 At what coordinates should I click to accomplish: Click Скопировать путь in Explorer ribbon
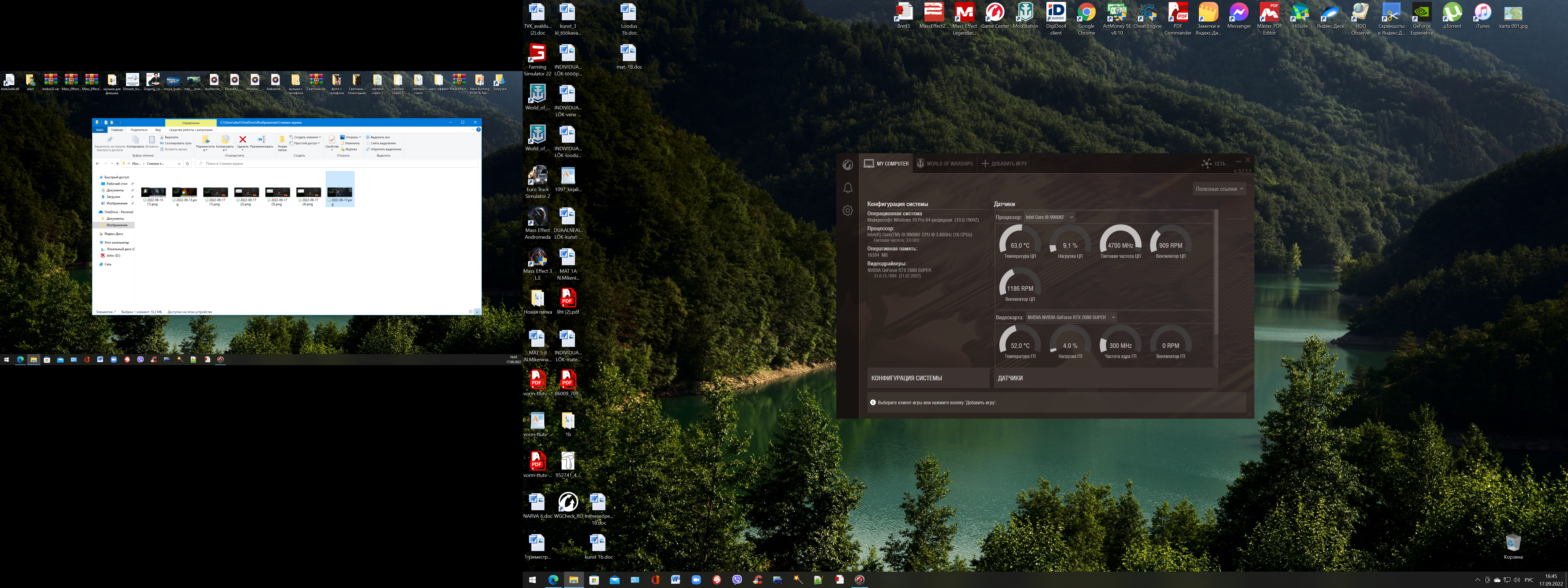point(176,144)
